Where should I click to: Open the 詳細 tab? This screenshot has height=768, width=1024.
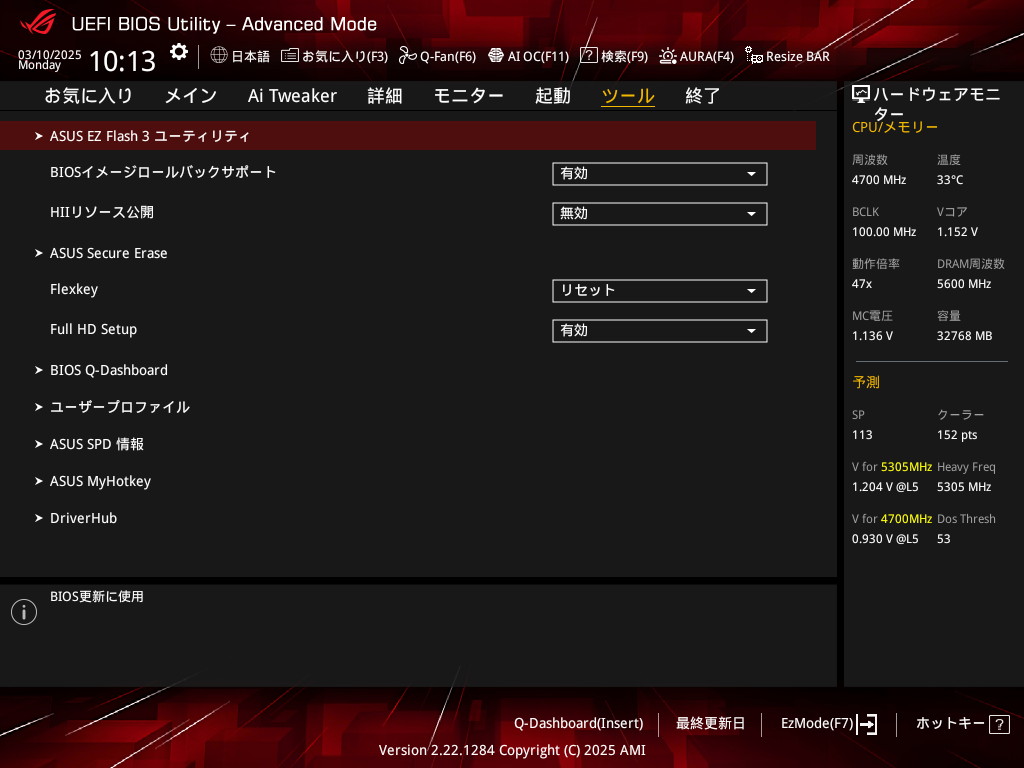[x=385, y=96]
